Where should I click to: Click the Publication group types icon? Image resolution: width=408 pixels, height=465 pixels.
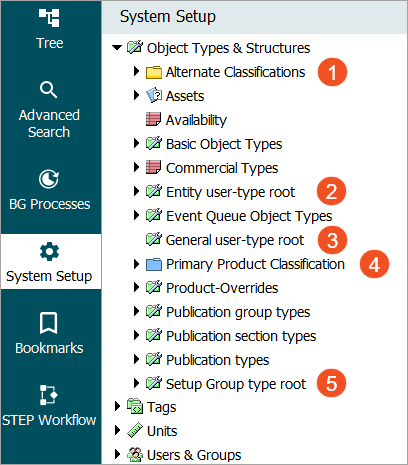[x=154, y=312]
